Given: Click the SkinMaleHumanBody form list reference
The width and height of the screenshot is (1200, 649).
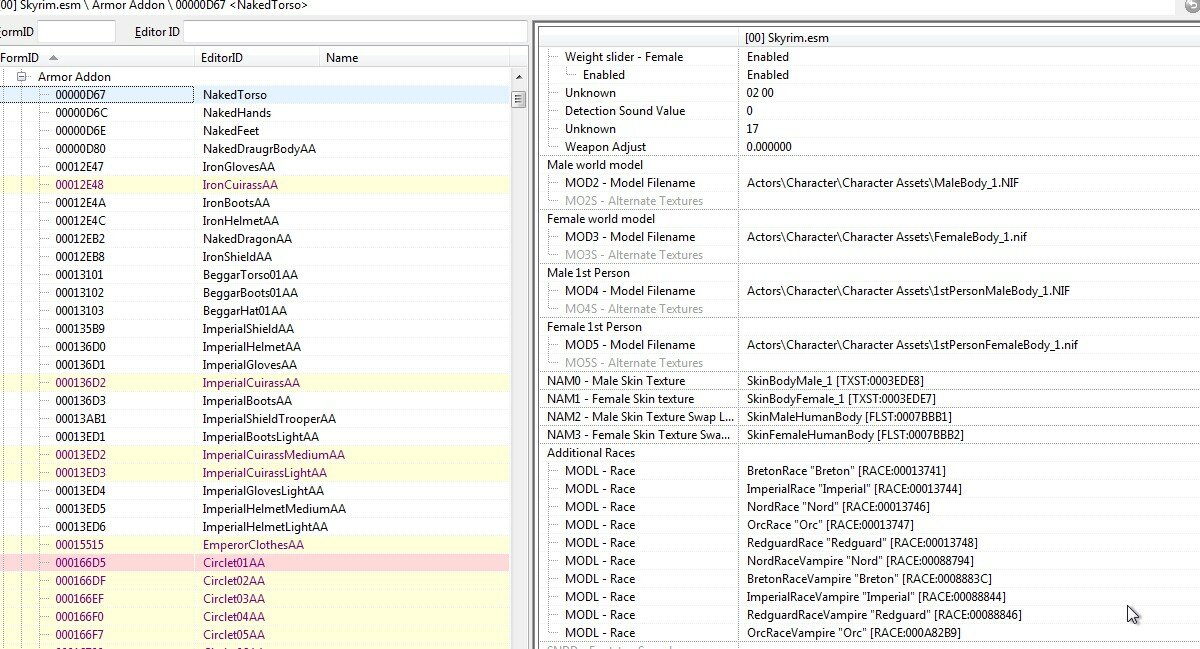Looking at the screenshot, I should pos(849,417).
